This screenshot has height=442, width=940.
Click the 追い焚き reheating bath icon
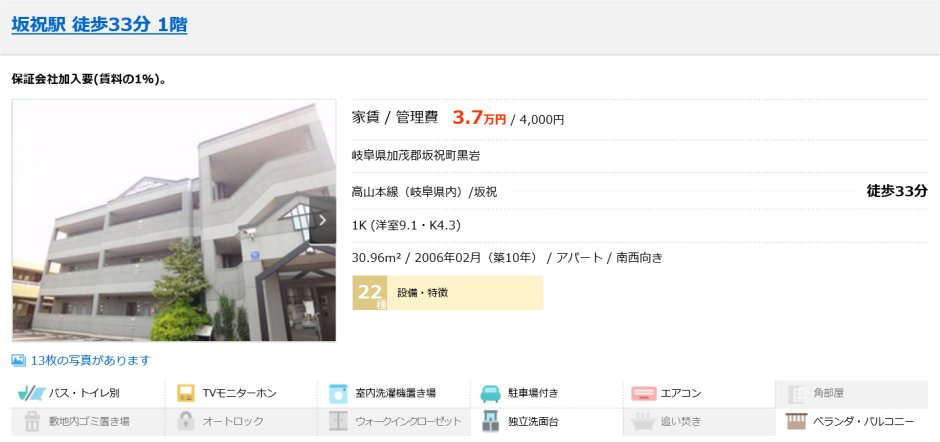point(644,422)
